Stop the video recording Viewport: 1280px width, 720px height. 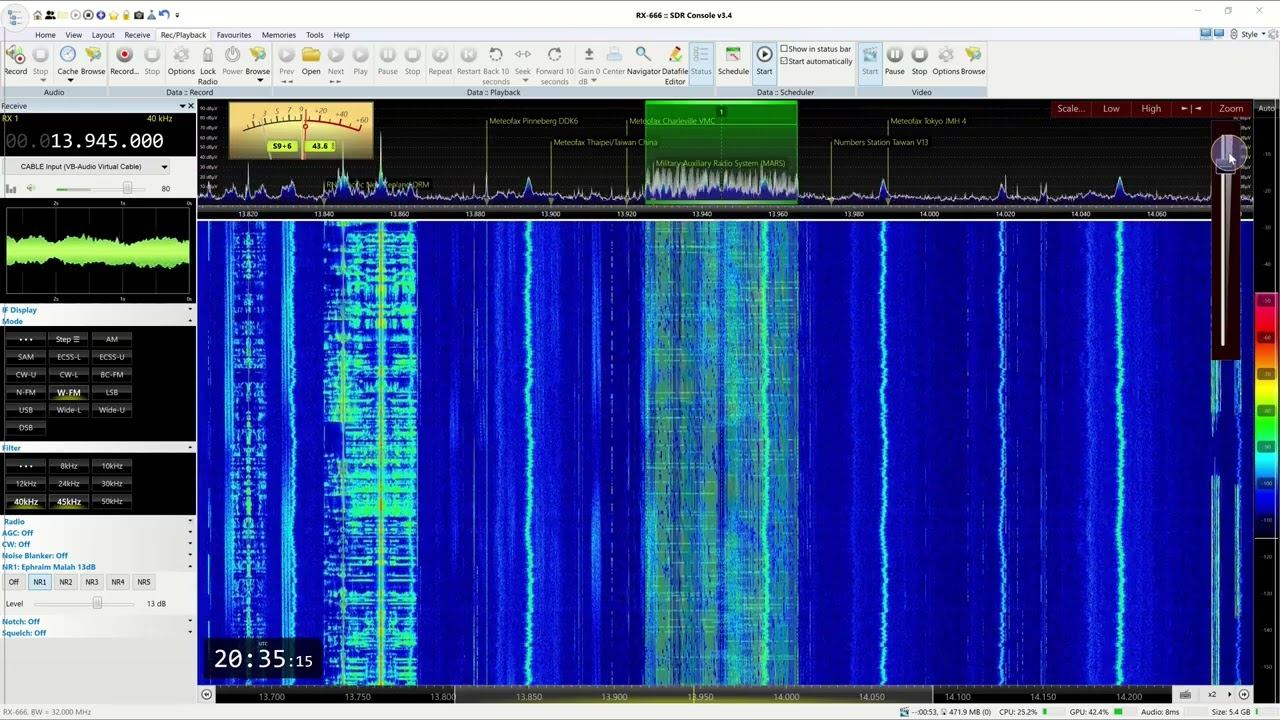[x=919, y=60]
